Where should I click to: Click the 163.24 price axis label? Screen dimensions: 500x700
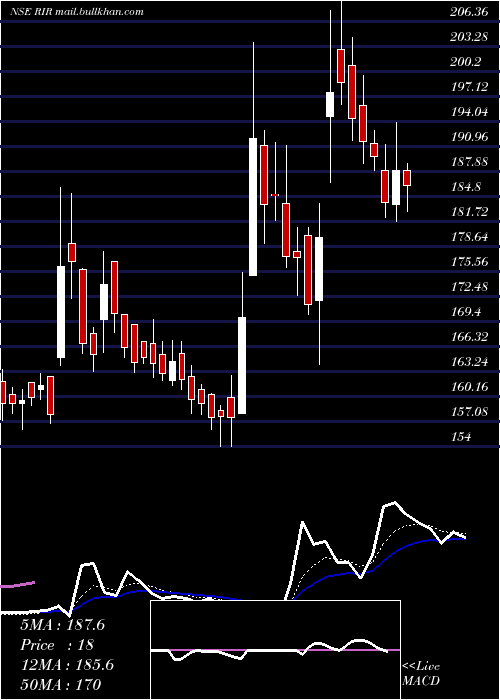(x=469, y=362)
